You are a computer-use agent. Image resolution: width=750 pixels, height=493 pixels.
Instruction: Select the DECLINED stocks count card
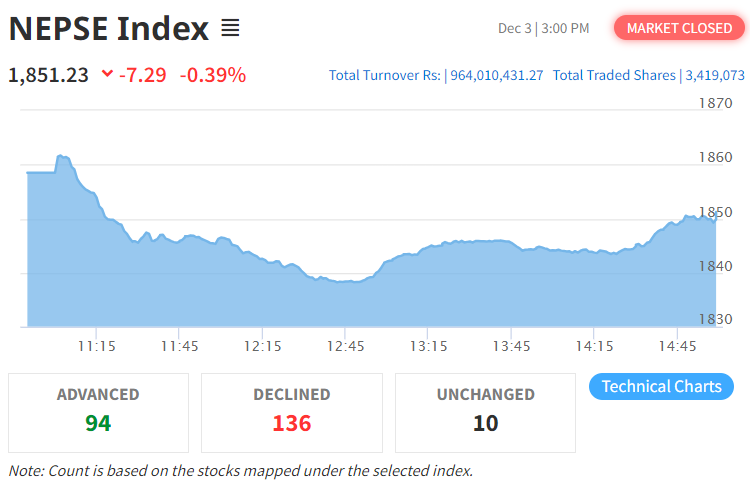tap(291, 412)
